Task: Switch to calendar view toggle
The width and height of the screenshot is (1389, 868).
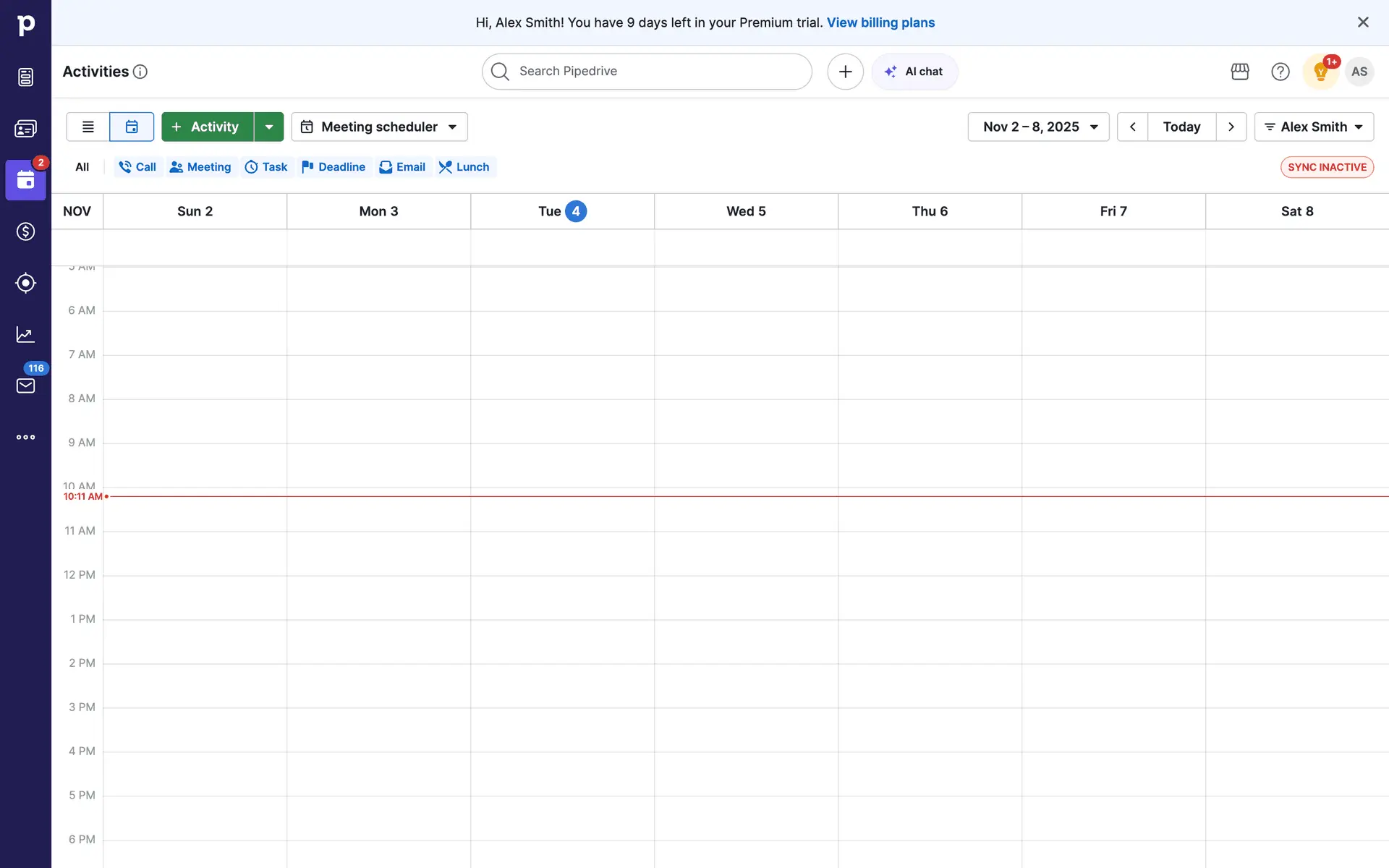Action: coord(132,127)
